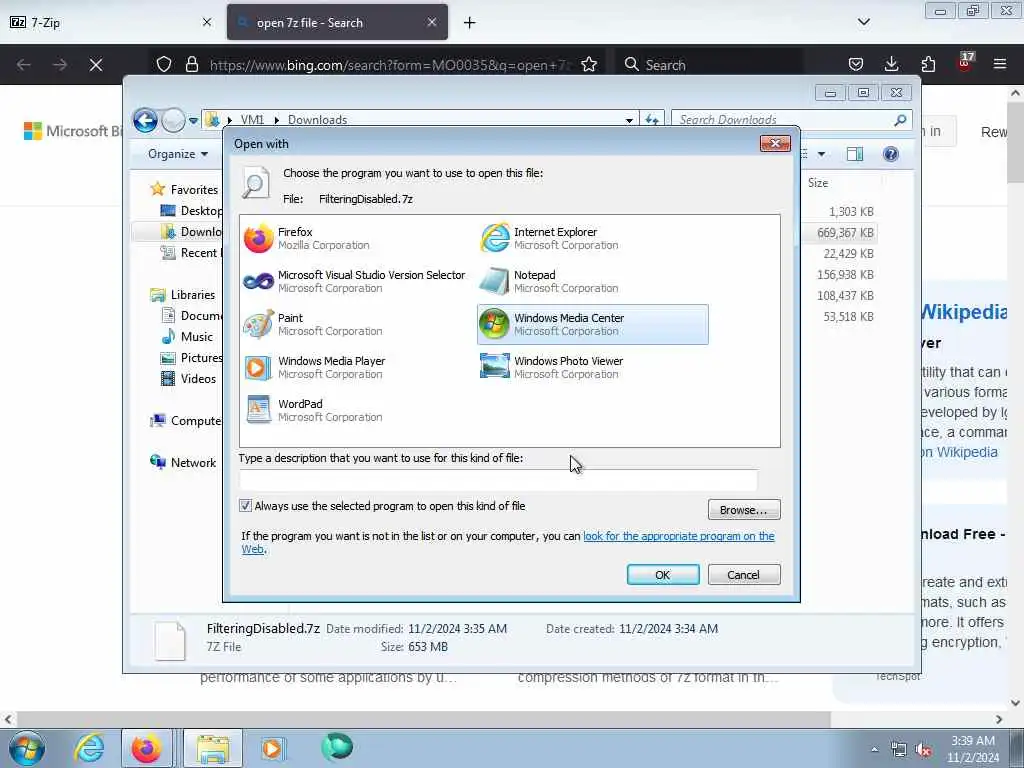Toggle the Explorer preview pane
This screenshot has height=768, width=1024.
tap(855, 154)
